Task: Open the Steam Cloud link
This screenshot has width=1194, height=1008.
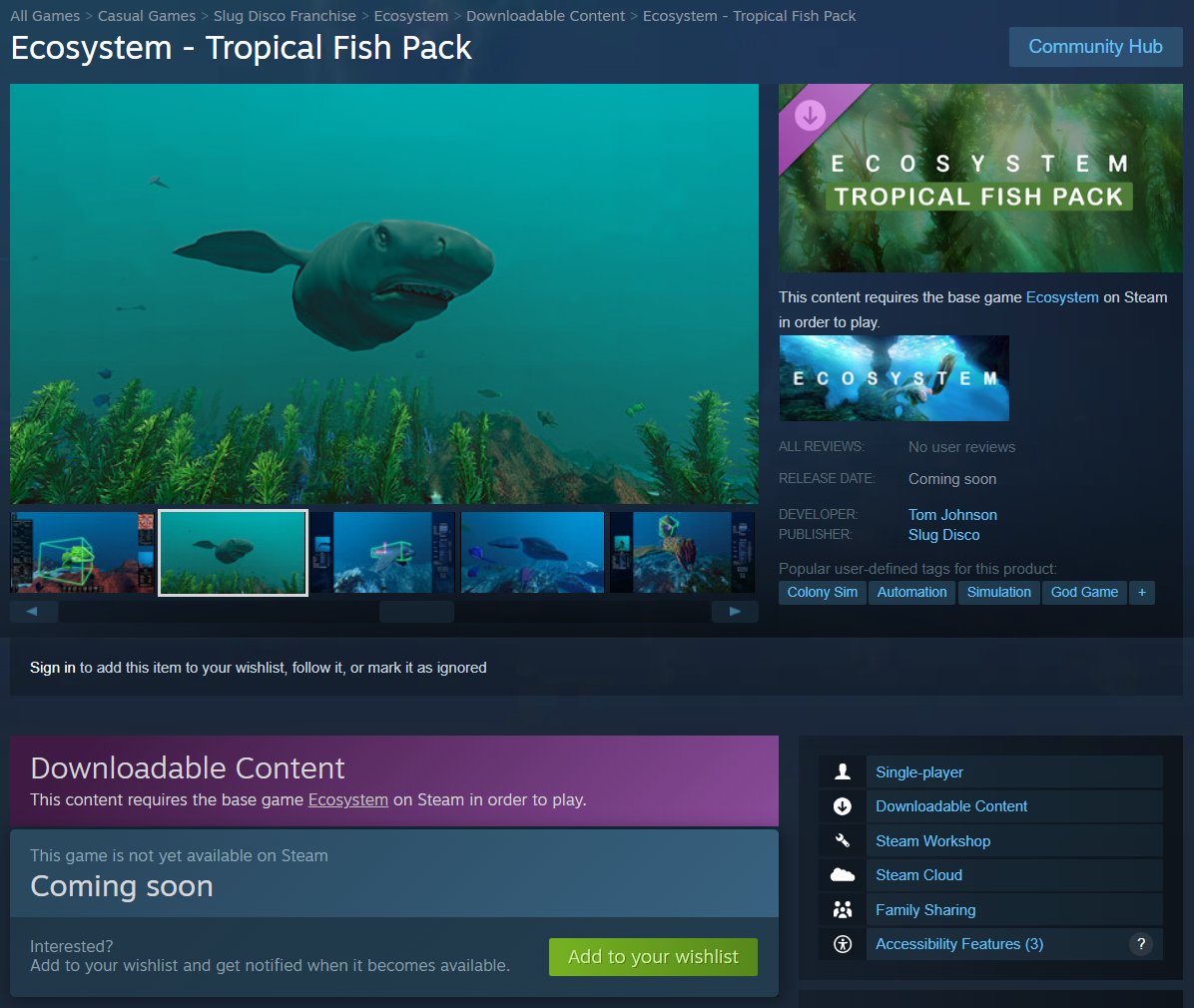Action: (x=919, y=875)
